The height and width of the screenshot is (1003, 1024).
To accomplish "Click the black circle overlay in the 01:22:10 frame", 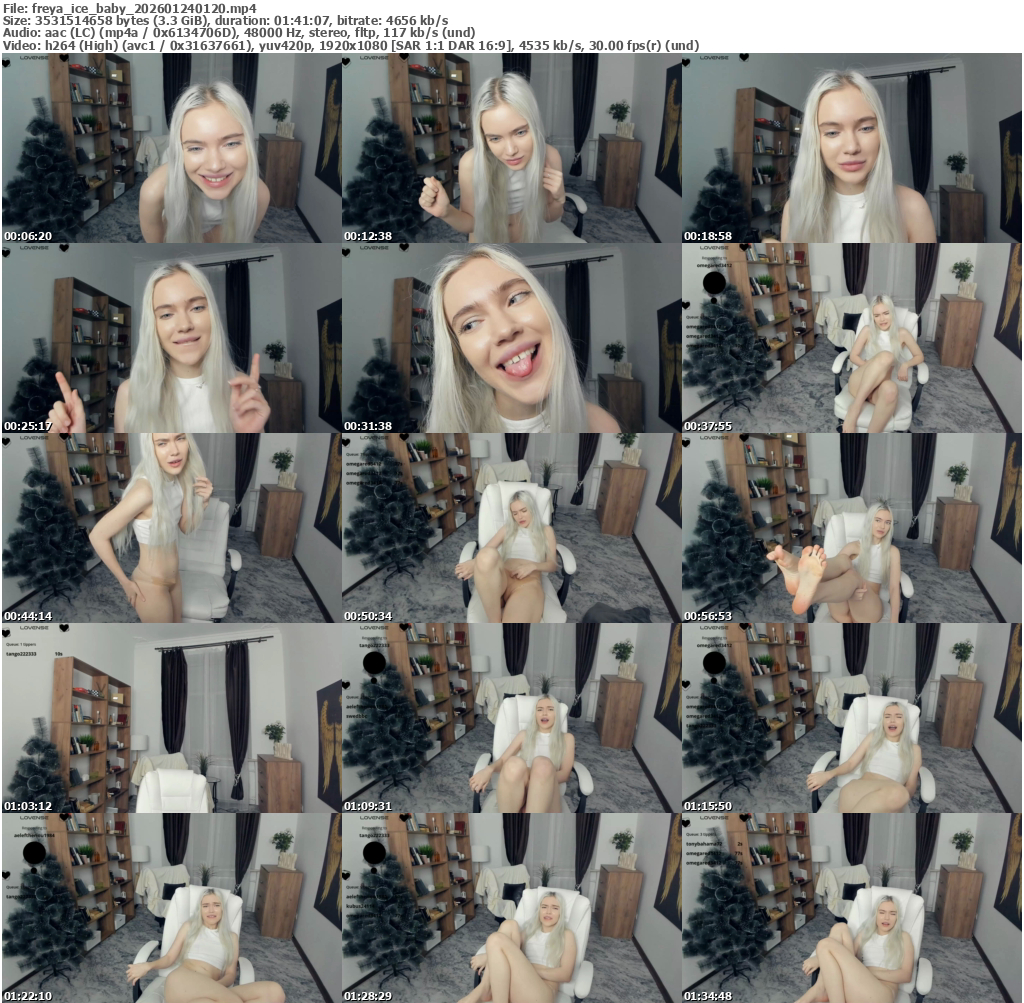I will (x=34, y=854).
